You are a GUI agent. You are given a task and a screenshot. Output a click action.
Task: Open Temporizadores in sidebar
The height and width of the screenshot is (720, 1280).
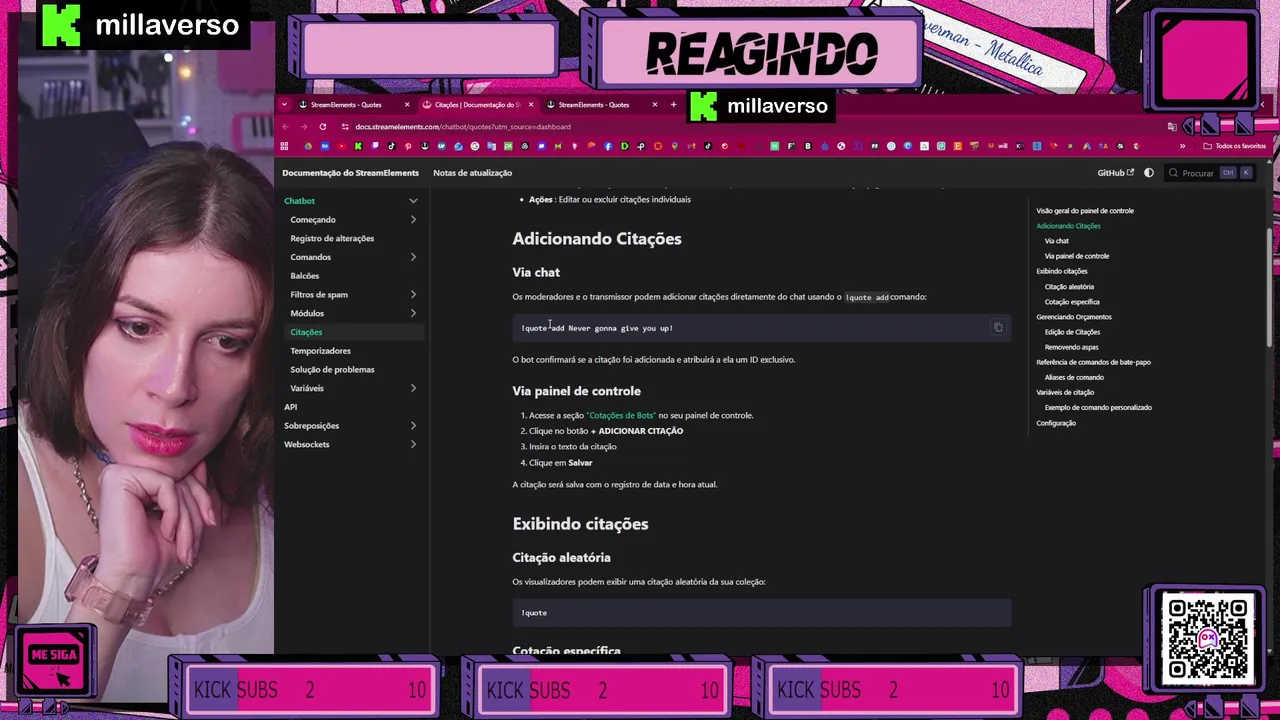click(320, 351)
